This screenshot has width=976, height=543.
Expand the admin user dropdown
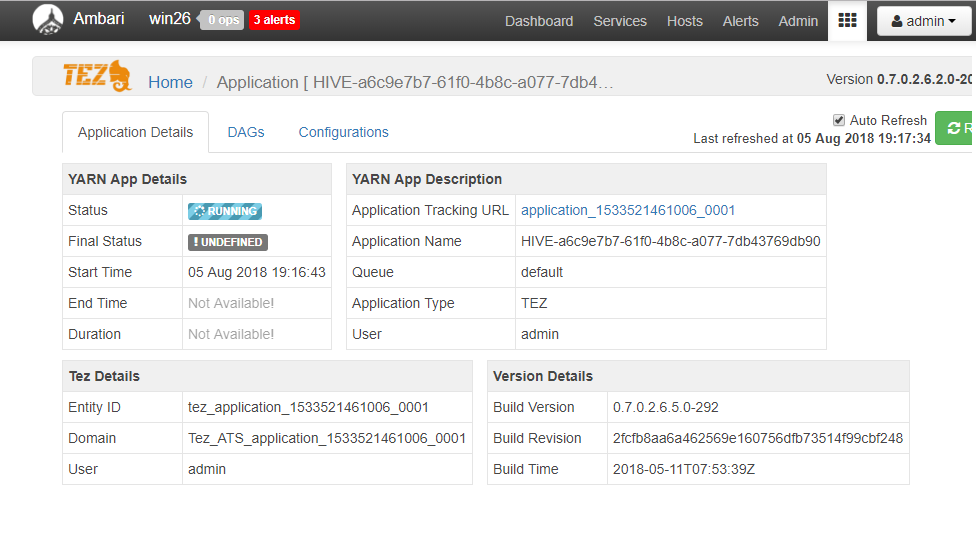(x=923, y=21)
